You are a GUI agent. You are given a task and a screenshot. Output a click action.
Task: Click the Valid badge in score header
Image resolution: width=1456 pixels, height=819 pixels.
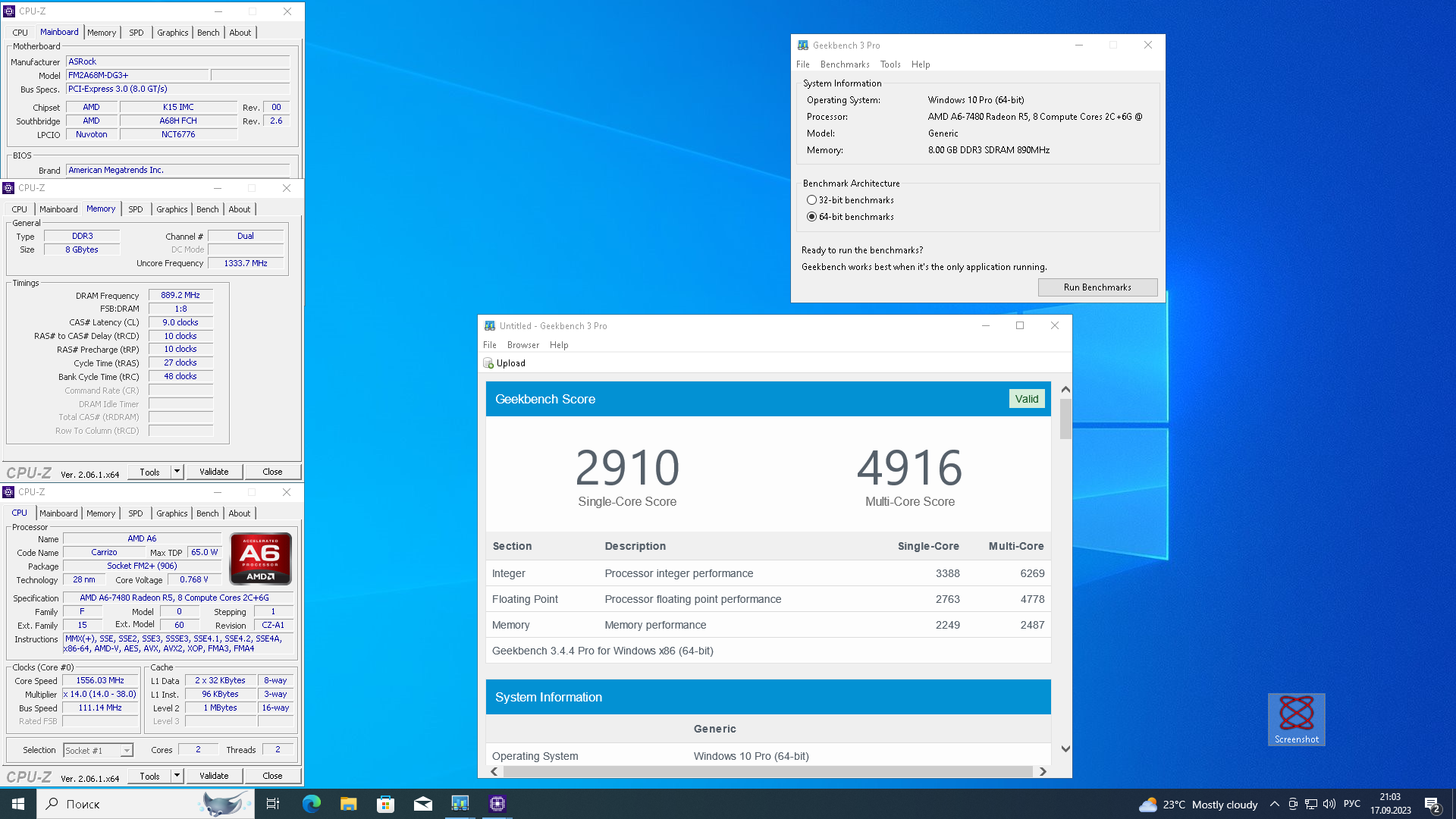(1027, 399)
